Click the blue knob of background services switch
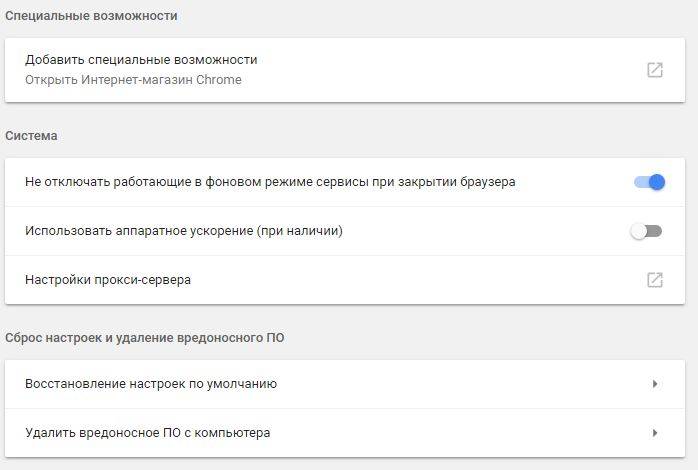Screen dimensions: 698x470 [657, 182]
